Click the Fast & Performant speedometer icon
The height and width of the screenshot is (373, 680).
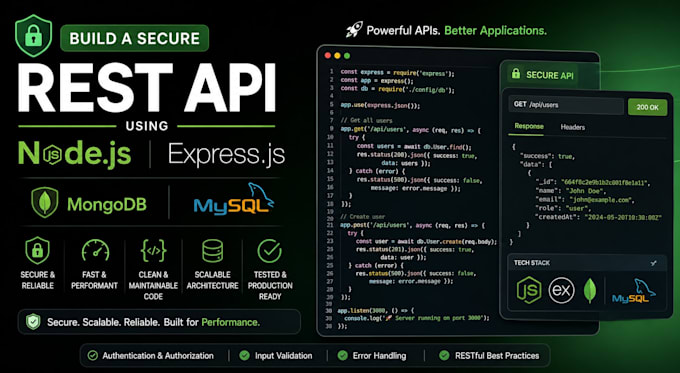coord(95,250)
